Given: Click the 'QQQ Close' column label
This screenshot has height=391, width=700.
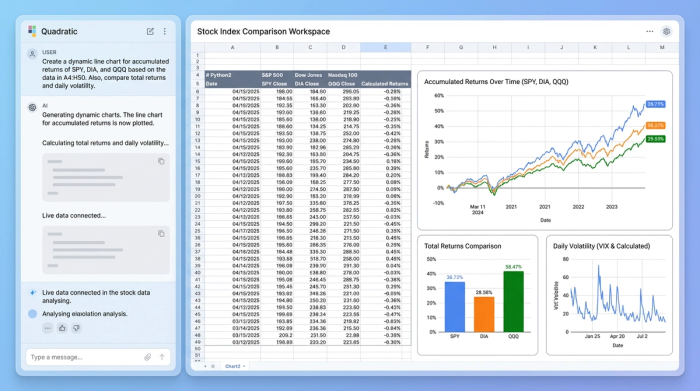Looking at the screenshot, I should (343, 83).
